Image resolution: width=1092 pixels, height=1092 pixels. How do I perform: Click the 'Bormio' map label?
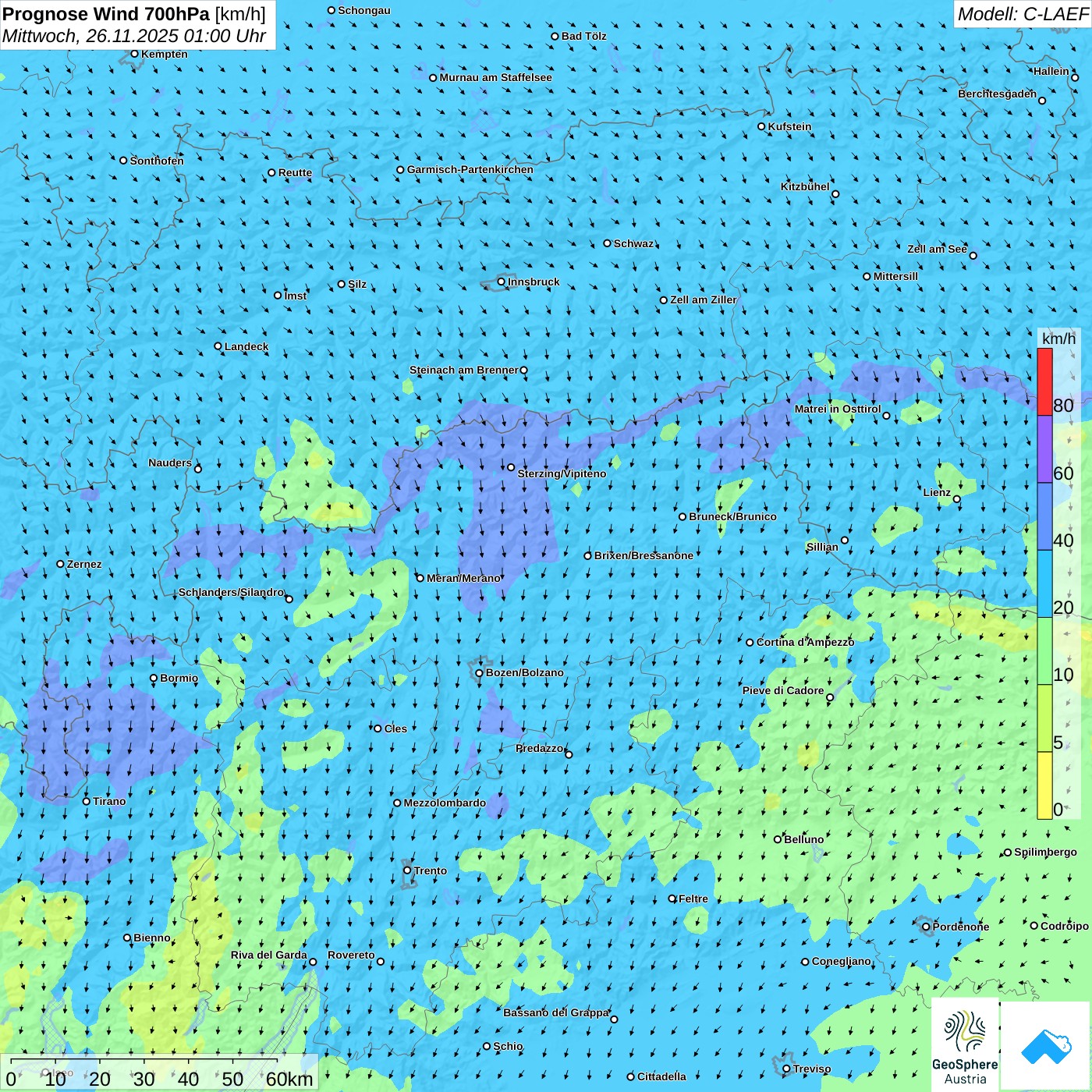(179, 678)
